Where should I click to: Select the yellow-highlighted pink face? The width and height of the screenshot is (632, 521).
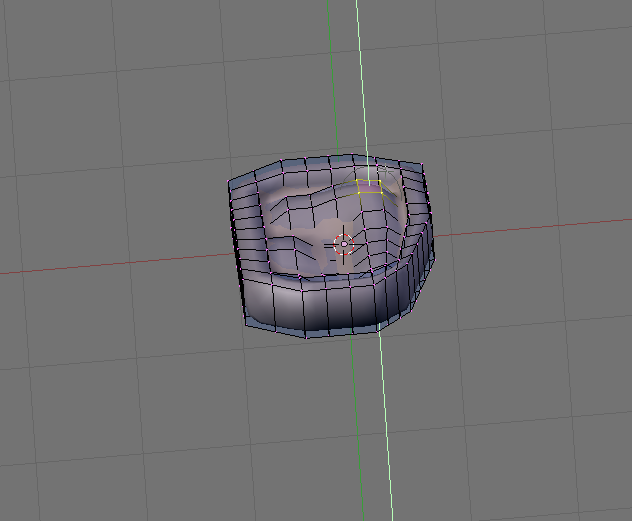pos(370,187)
